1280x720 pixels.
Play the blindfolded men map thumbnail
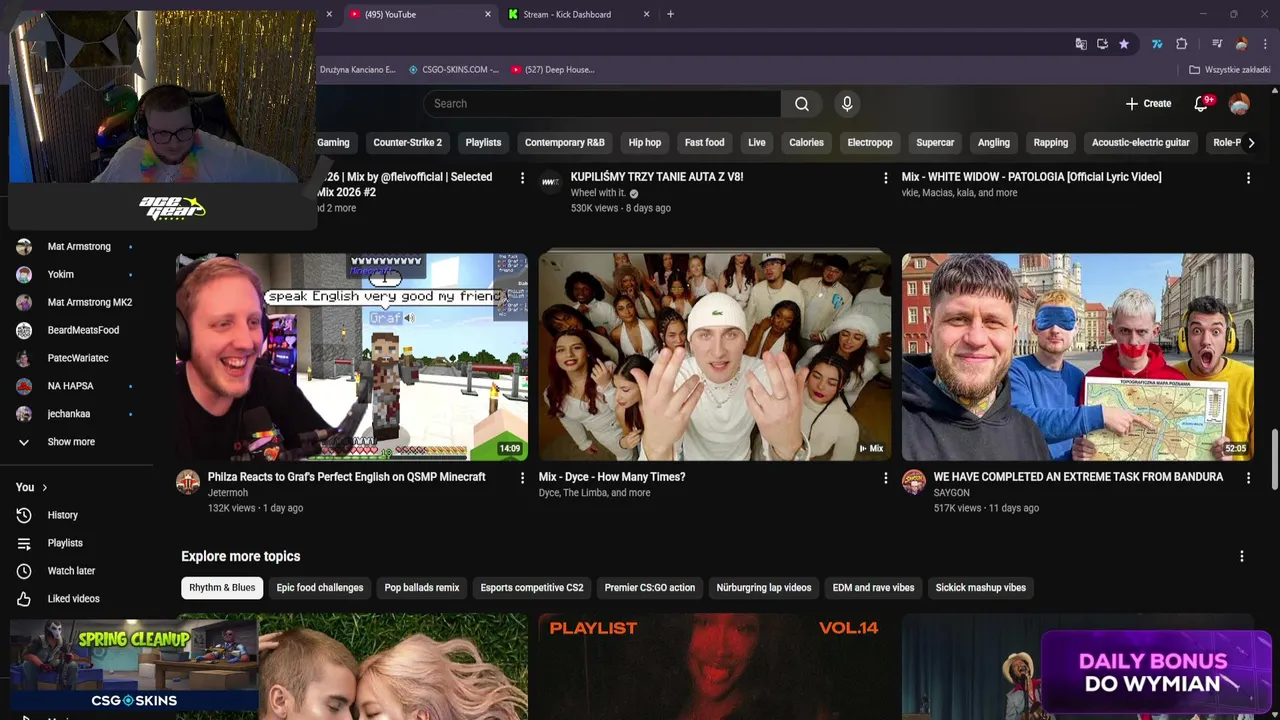click(1078, 357)
